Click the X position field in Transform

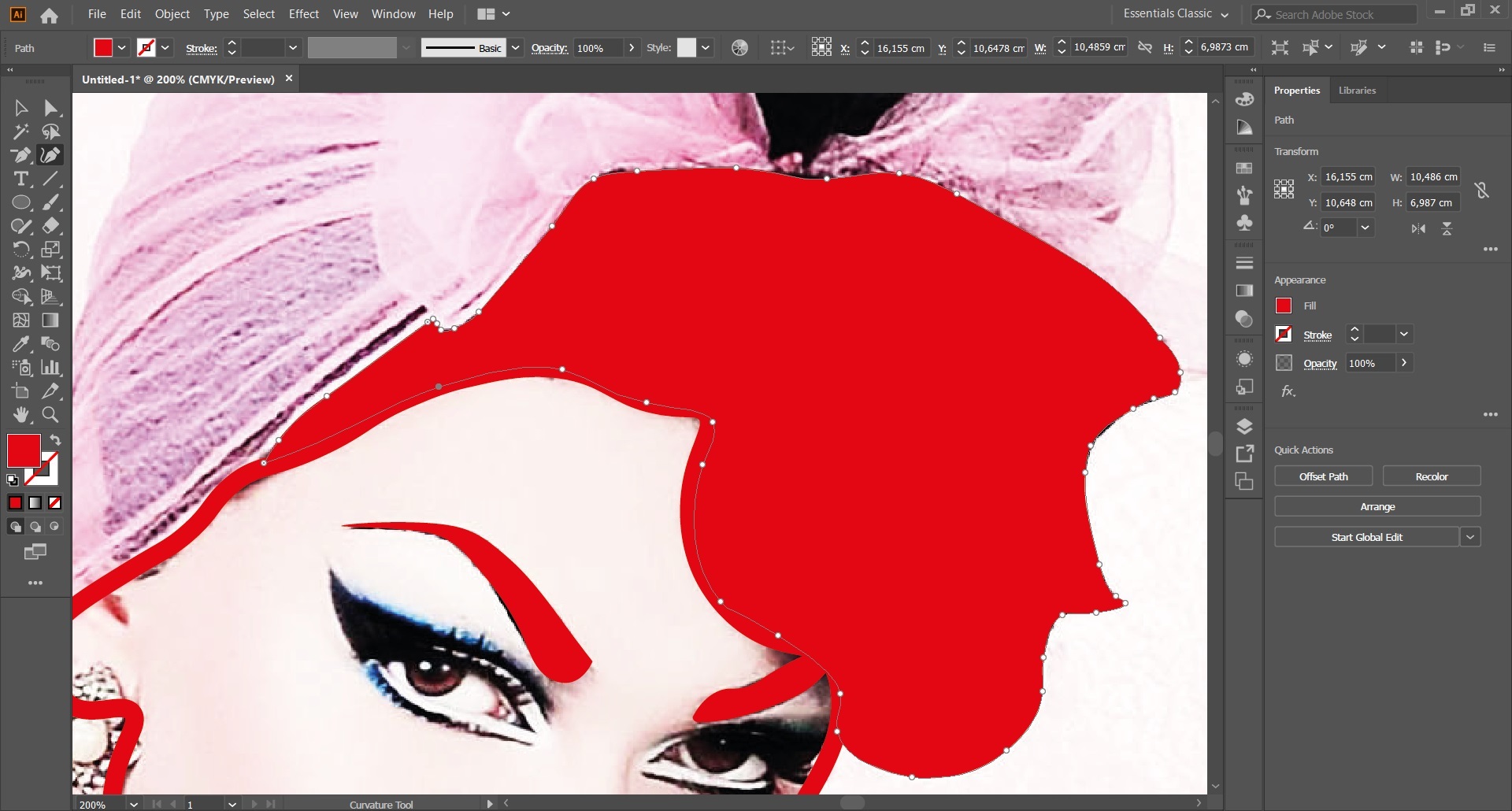pos(1347,177)
